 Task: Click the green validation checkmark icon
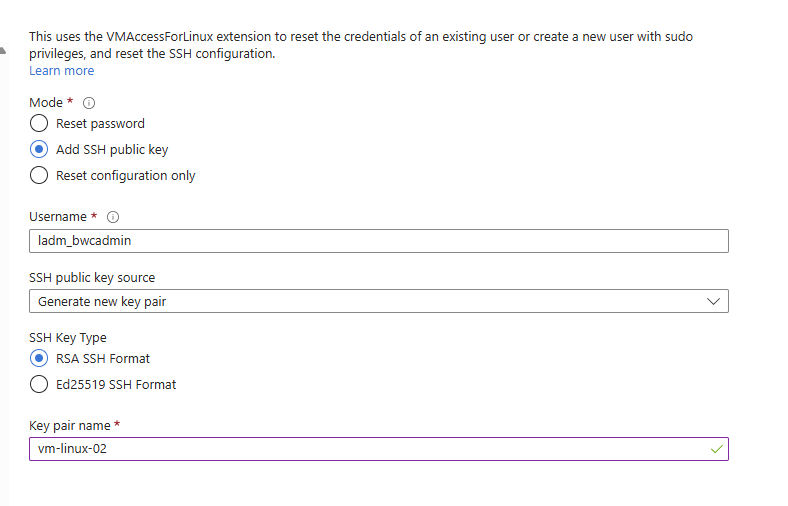pos(717,449)
